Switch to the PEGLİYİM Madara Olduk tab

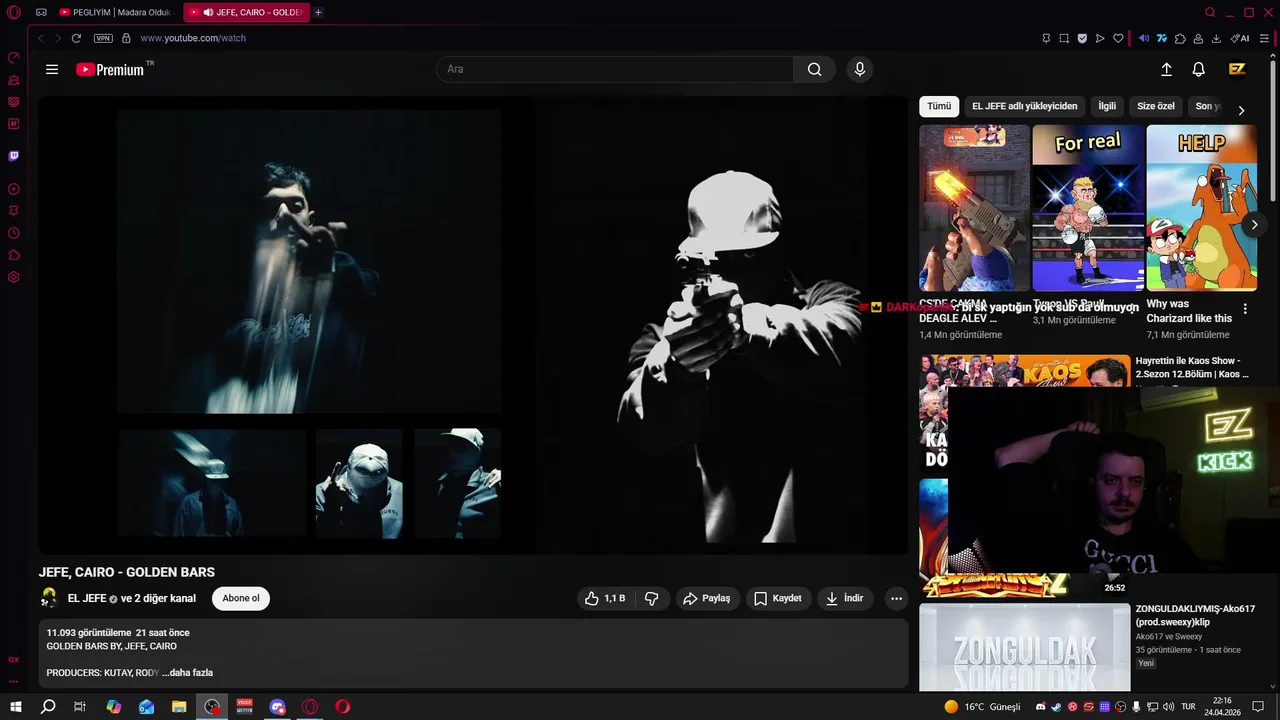116,12
